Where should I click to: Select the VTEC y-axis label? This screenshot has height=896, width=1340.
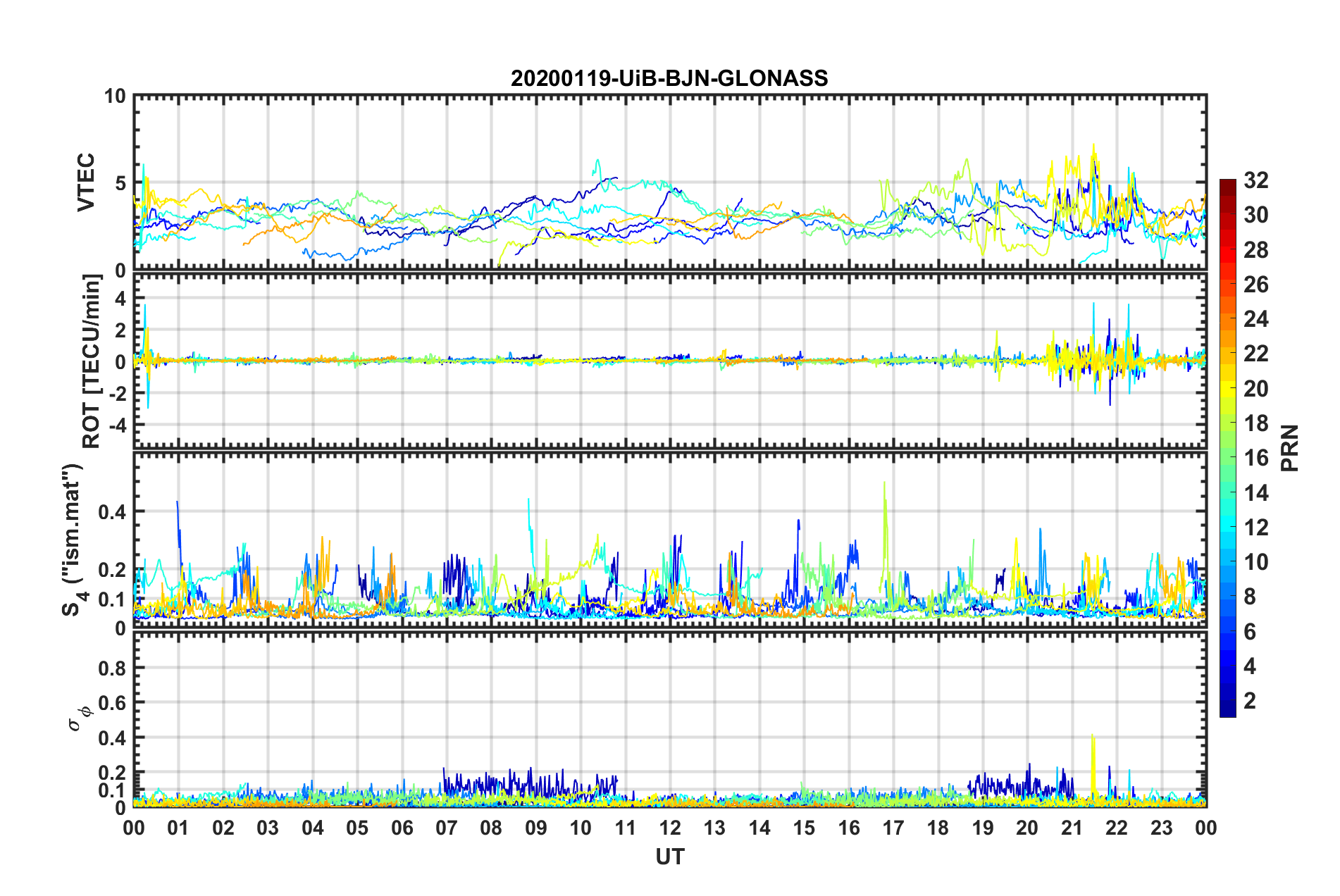click(x=86, y=182)
